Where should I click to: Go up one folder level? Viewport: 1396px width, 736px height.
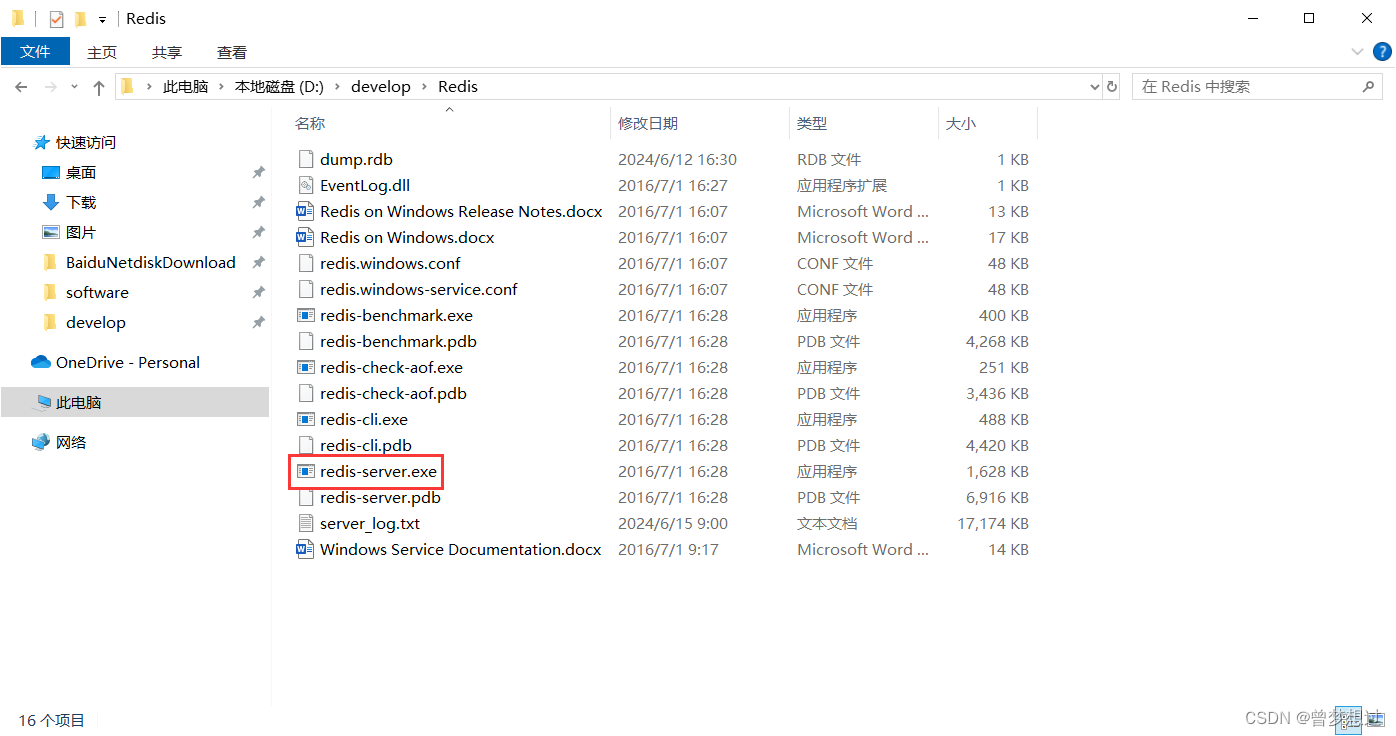pyautogui.click(x=99, y=87)
